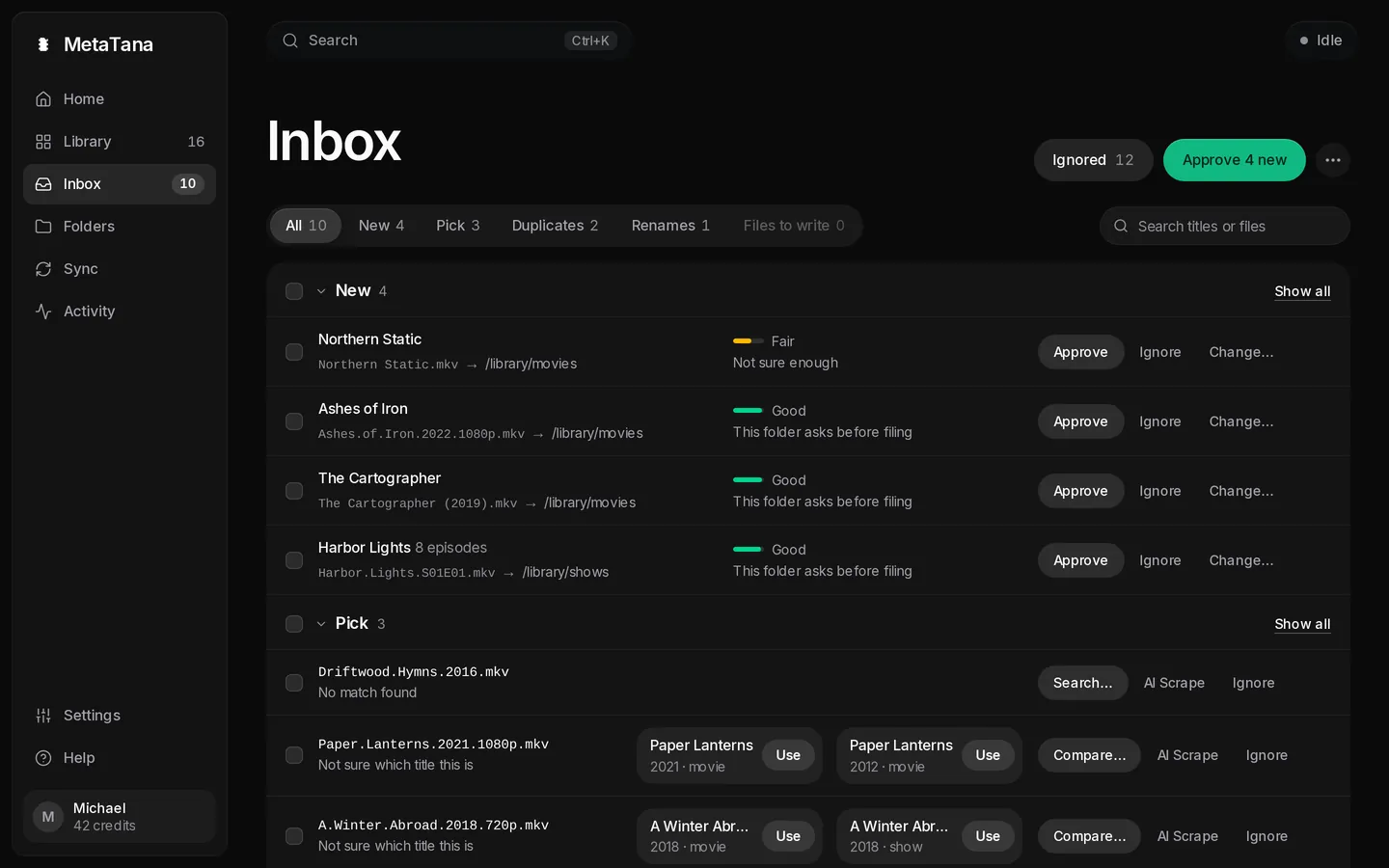
Task: Click the Idle status indicator
Action: [x=1321, y=41]
